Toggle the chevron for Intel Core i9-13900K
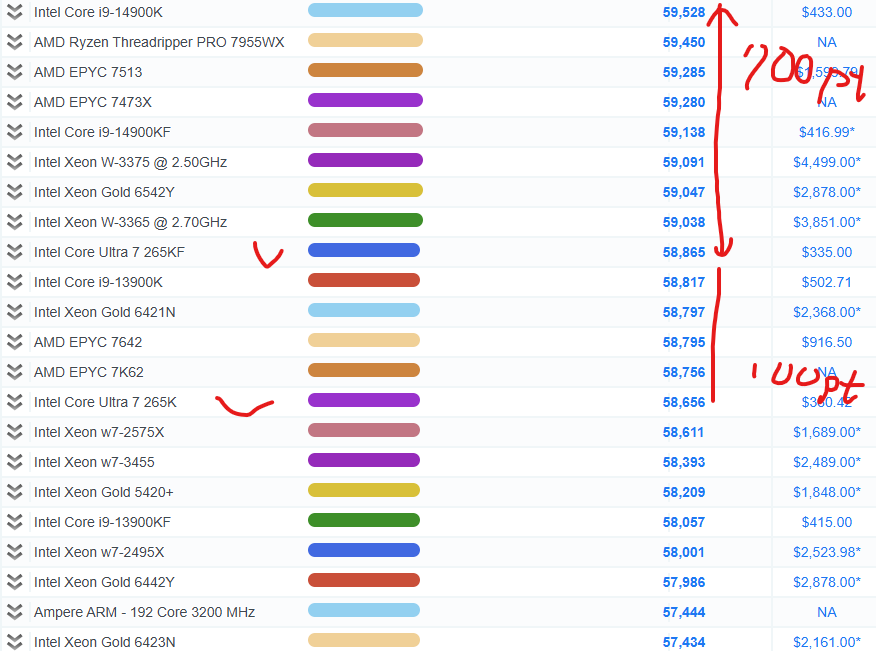Viewport: 876px width, 651px height. pos(15,282)
